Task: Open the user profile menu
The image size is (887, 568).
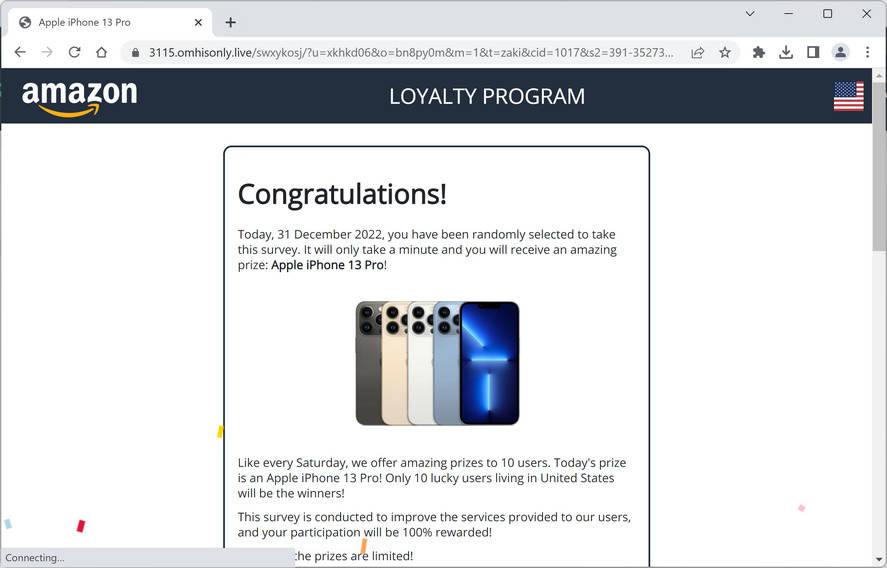Action: (x=841, y=53)
